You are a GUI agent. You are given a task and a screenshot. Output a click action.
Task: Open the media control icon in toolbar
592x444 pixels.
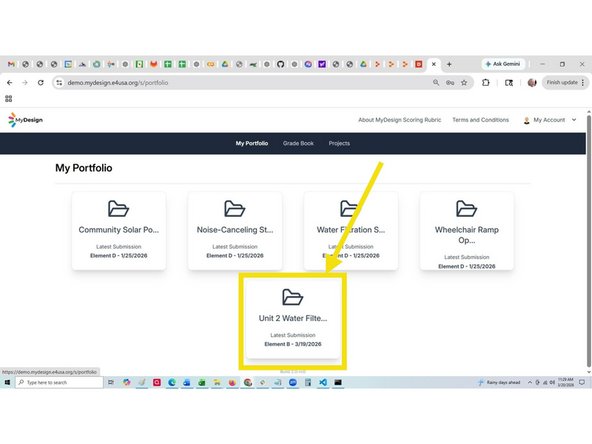509,83
